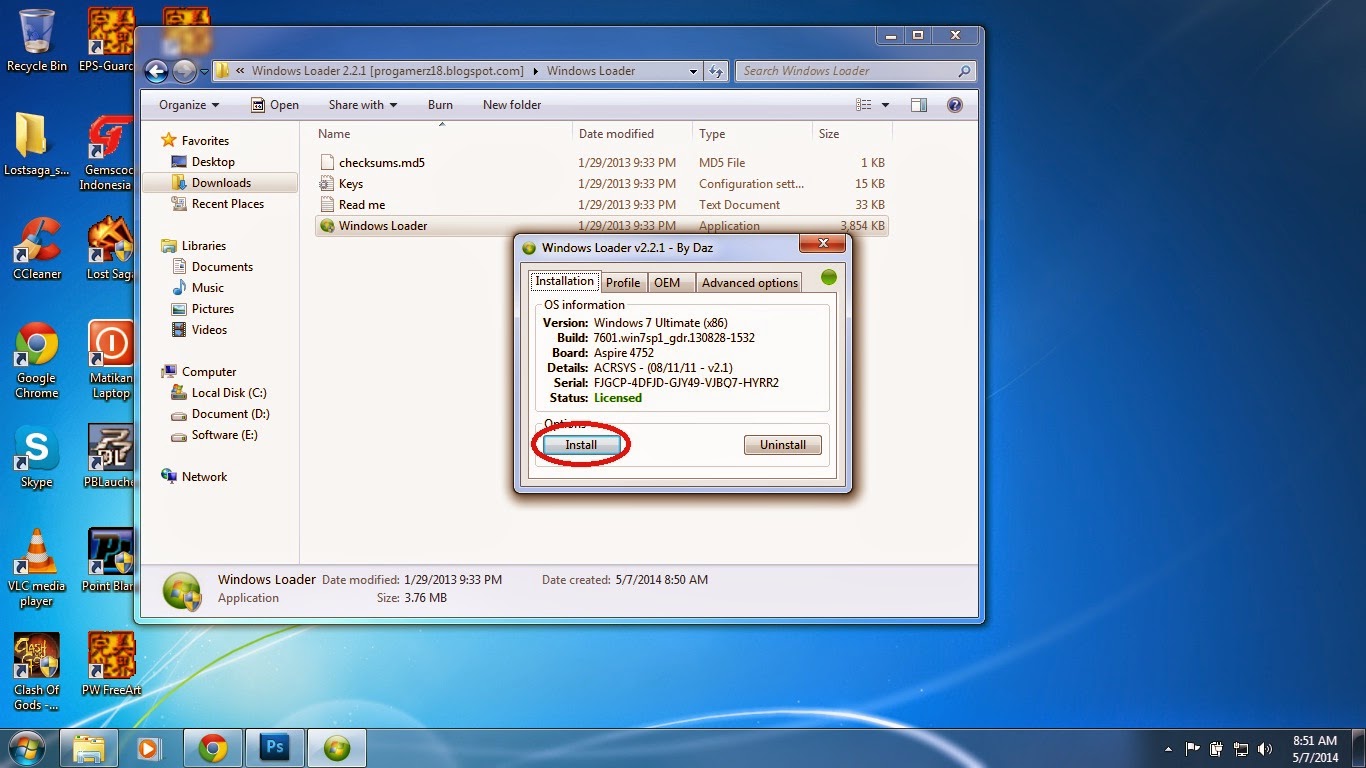Launch Skype from the desktop
This screenshot has width=1366, height=768.
tap(37, 458)
